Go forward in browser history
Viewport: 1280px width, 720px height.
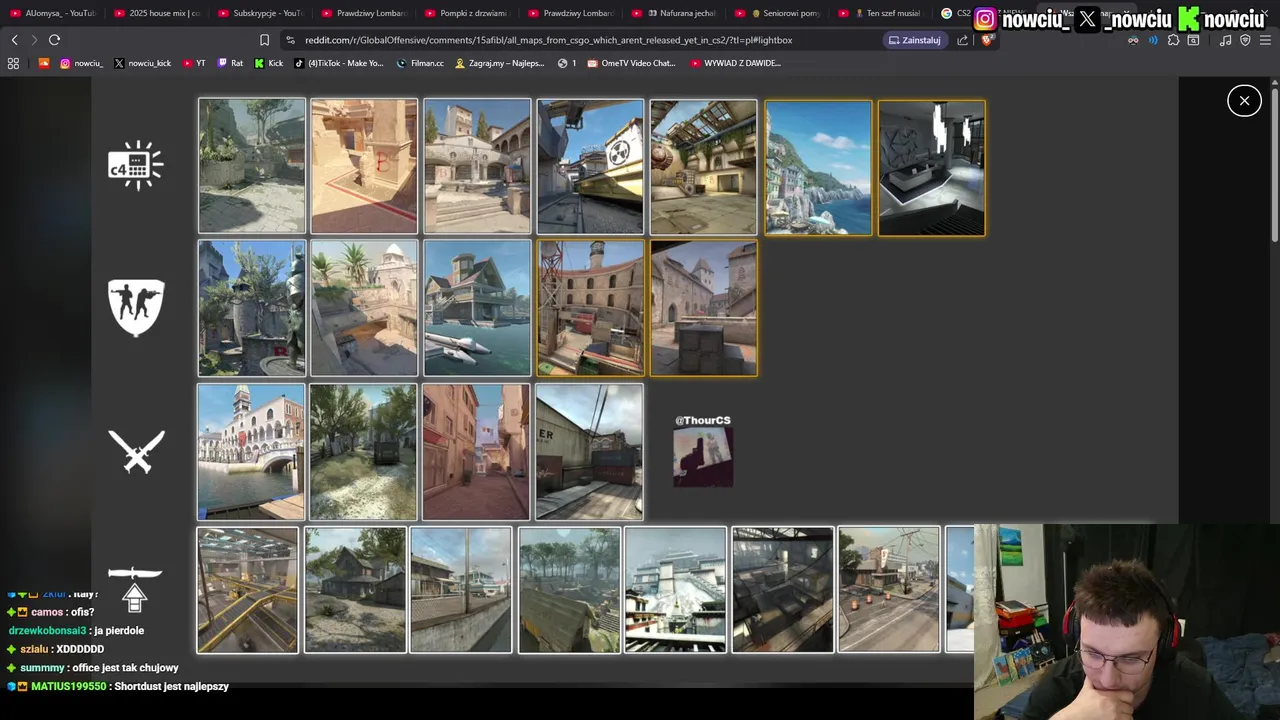click(x=34, y=40)
